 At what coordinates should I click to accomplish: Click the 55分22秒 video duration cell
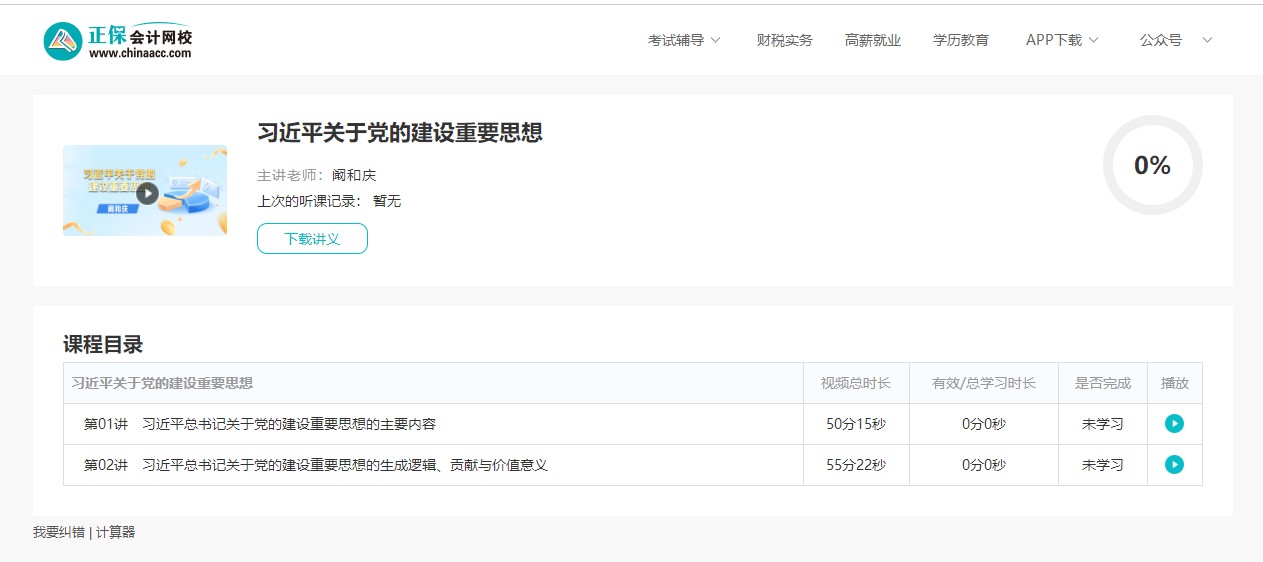point(855,465)
